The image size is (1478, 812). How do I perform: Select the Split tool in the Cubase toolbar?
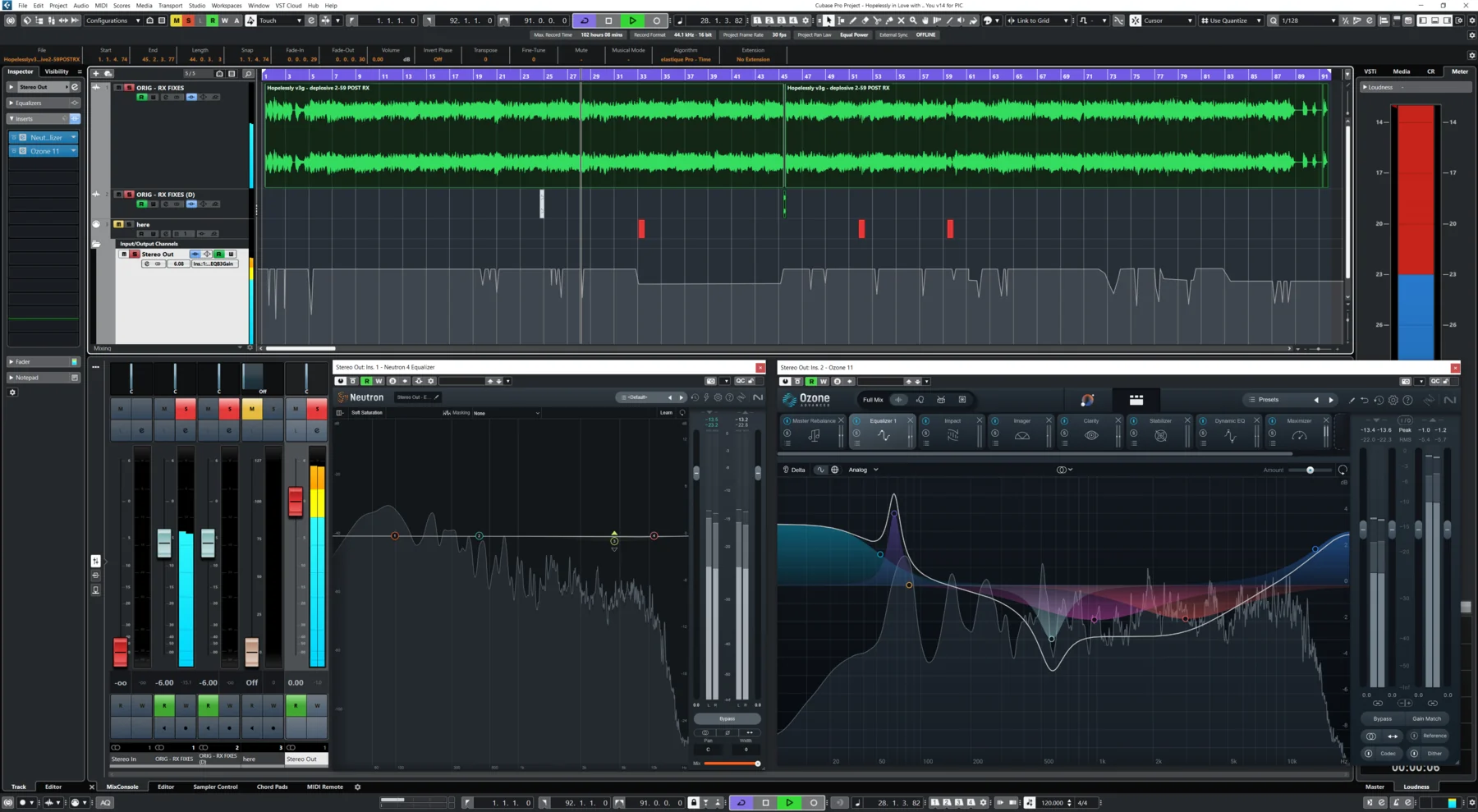878,21
